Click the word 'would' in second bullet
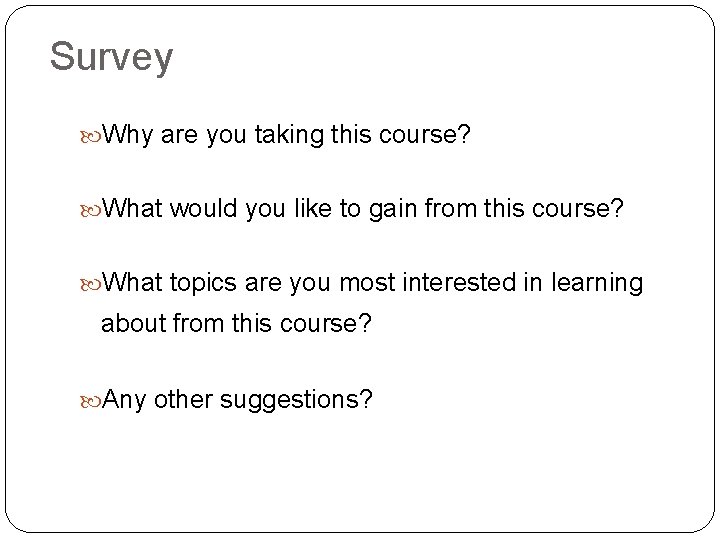Screen dimensions: 720x540 tap(202, 208)
